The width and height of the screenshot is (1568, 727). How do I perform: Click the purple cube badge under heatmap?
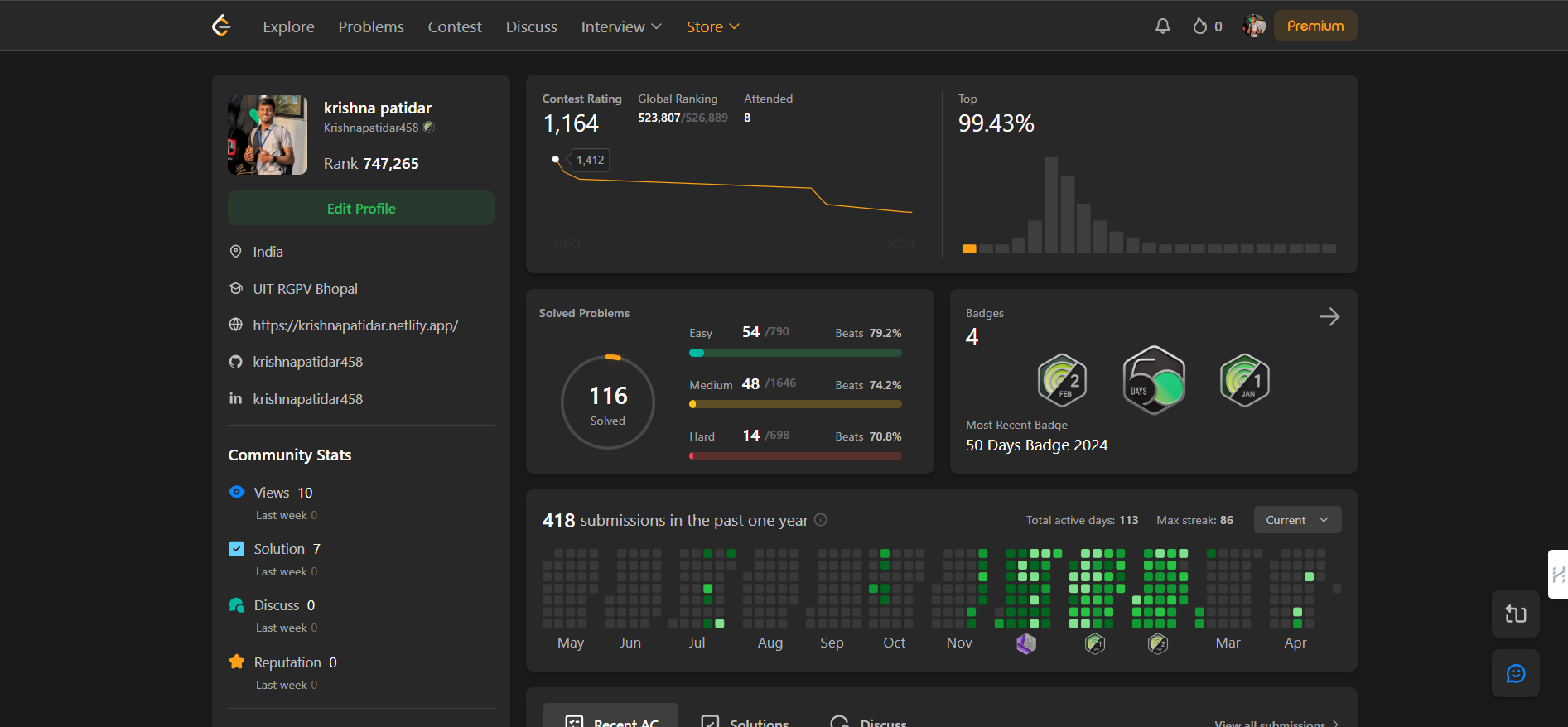(x=1026, y=643)
